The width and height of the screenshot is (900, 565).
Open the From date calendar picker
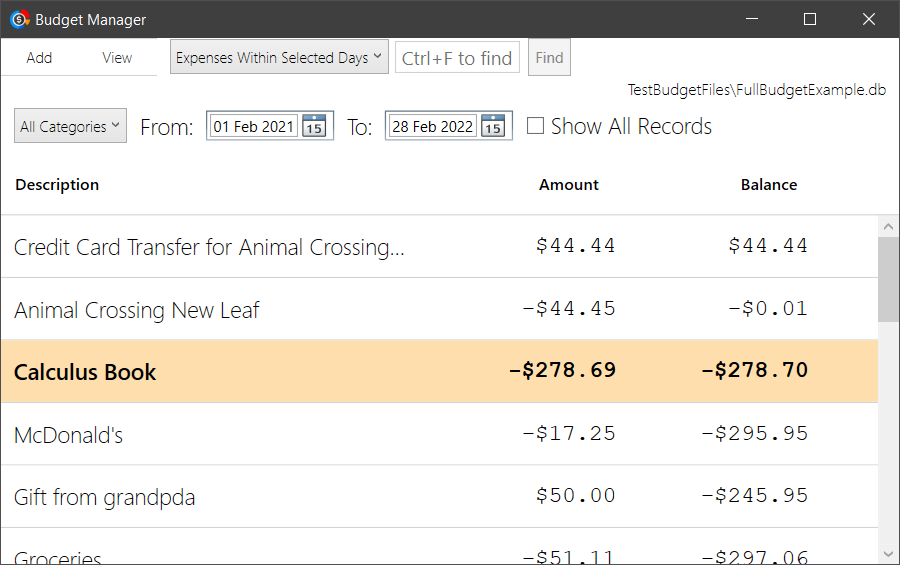(314, 126)
